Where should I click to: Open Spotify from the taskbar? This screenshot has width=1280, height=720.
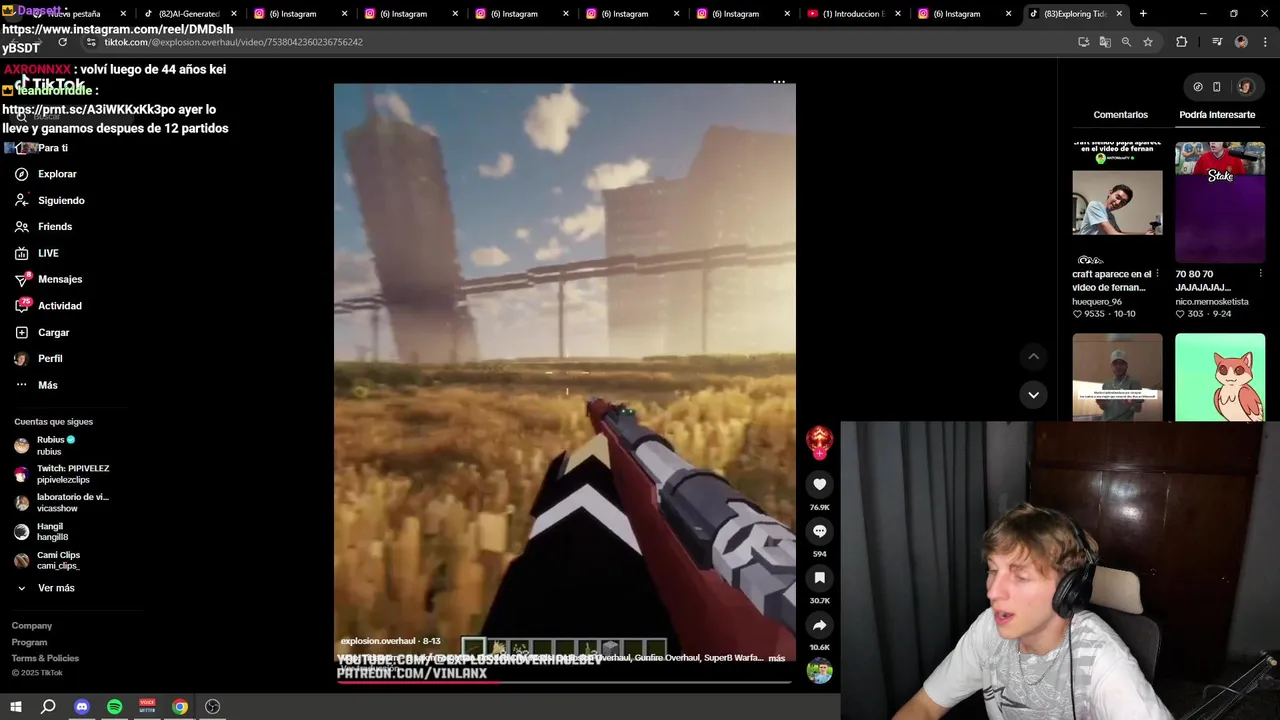click(x=114, y=707)
